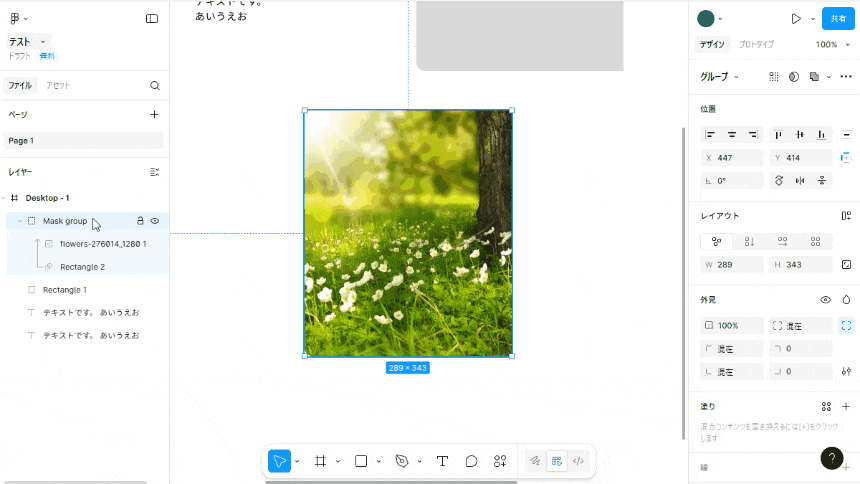Collapse the Mask group layer
The image size is (860, 484).
coord(20,221)
